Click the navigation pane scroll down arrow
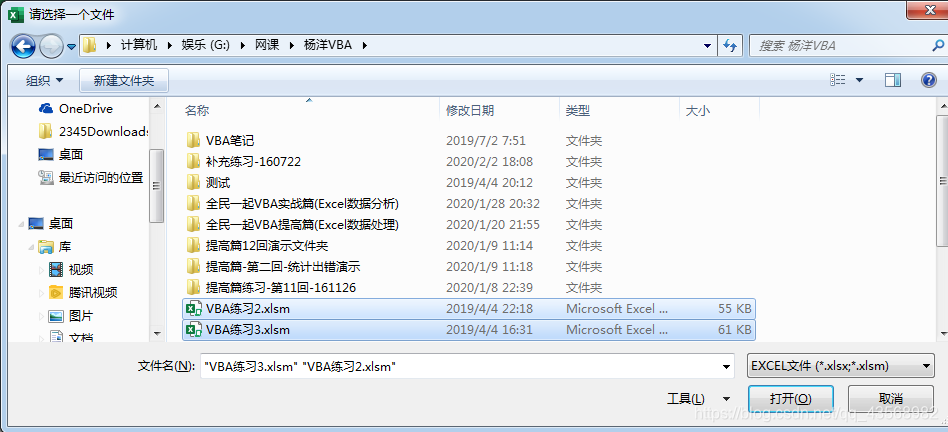 pyautogui.click(x=157, y=333)
